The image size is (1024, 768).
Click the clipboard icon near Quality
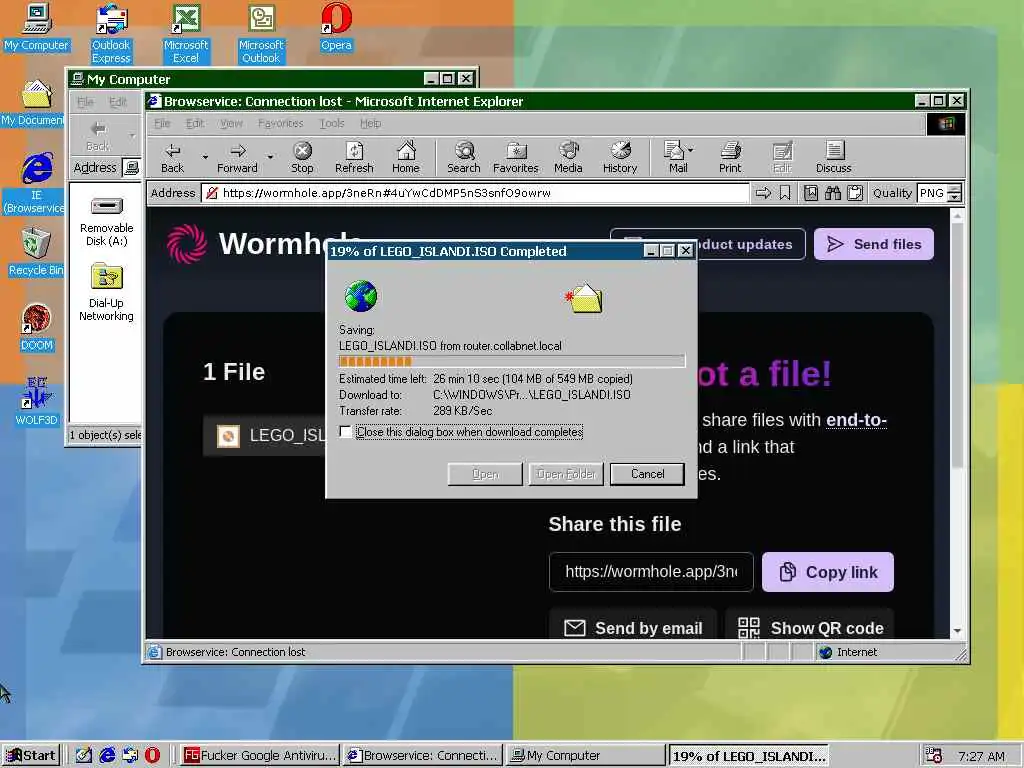point(855,193)
